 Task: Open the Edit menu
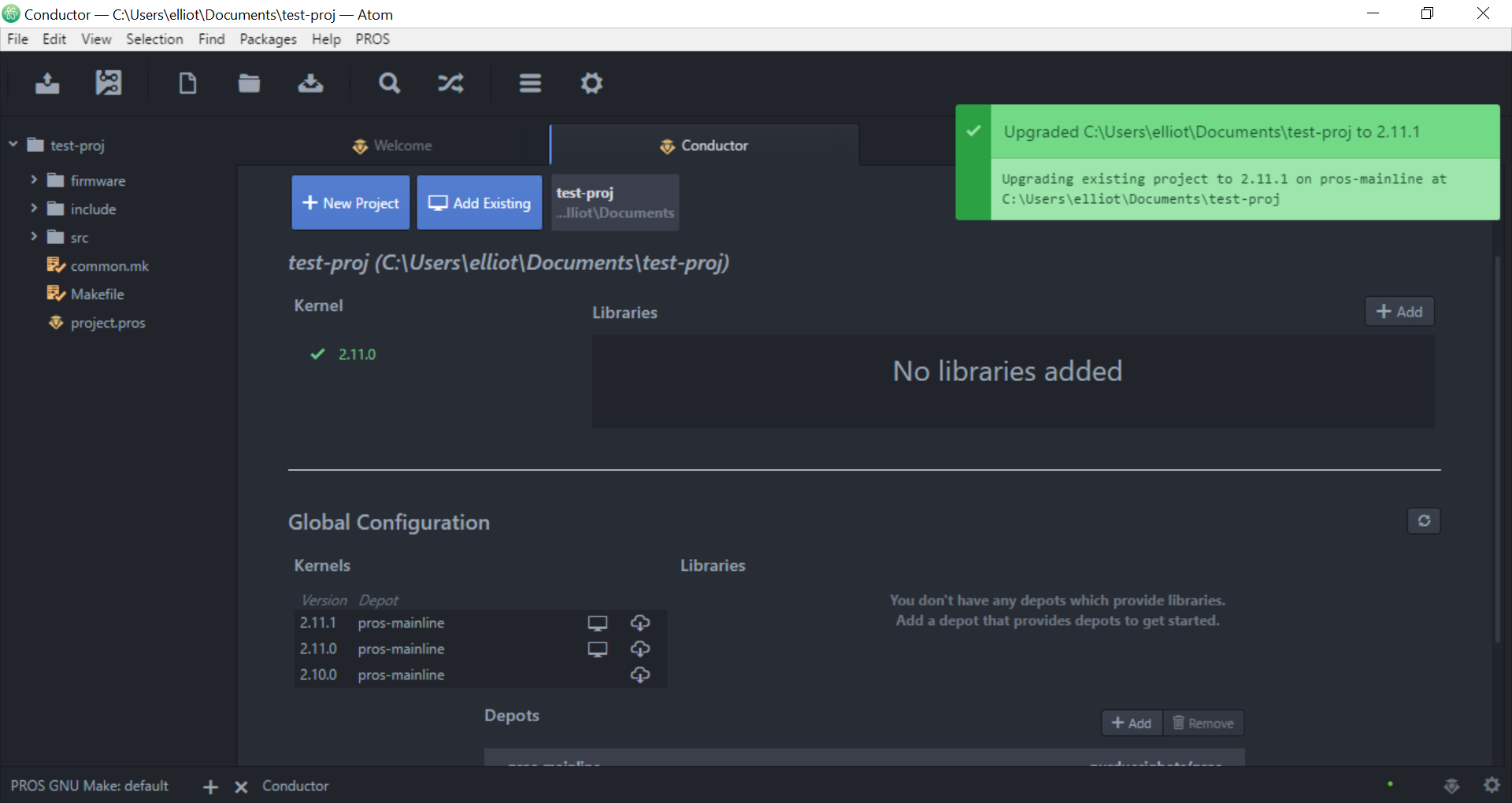pos(54,39)
